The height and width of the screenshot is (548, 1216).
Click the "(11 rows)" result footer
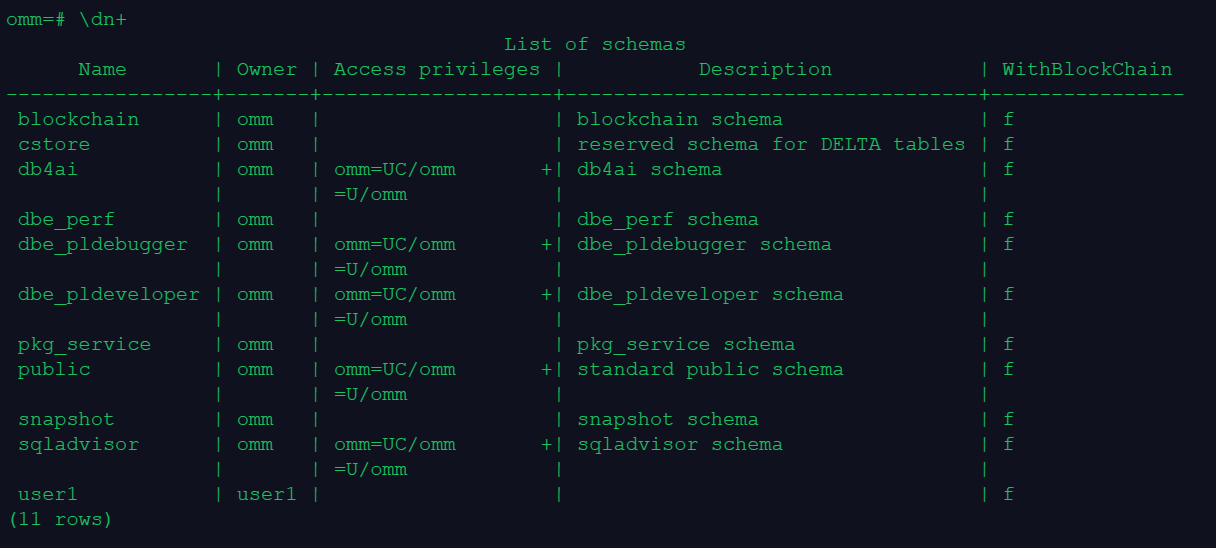coord(60,519)
